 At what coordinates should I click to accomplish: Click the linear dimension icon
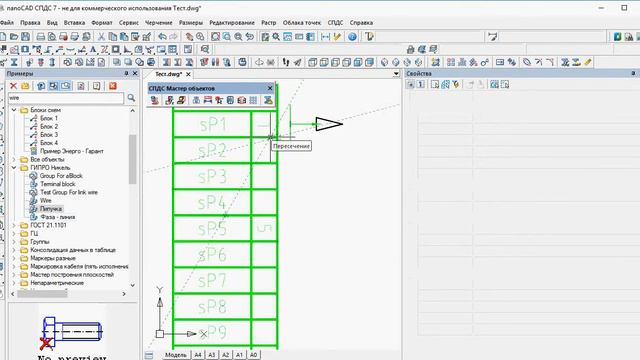pyautogui.click(x=325, y=37)
